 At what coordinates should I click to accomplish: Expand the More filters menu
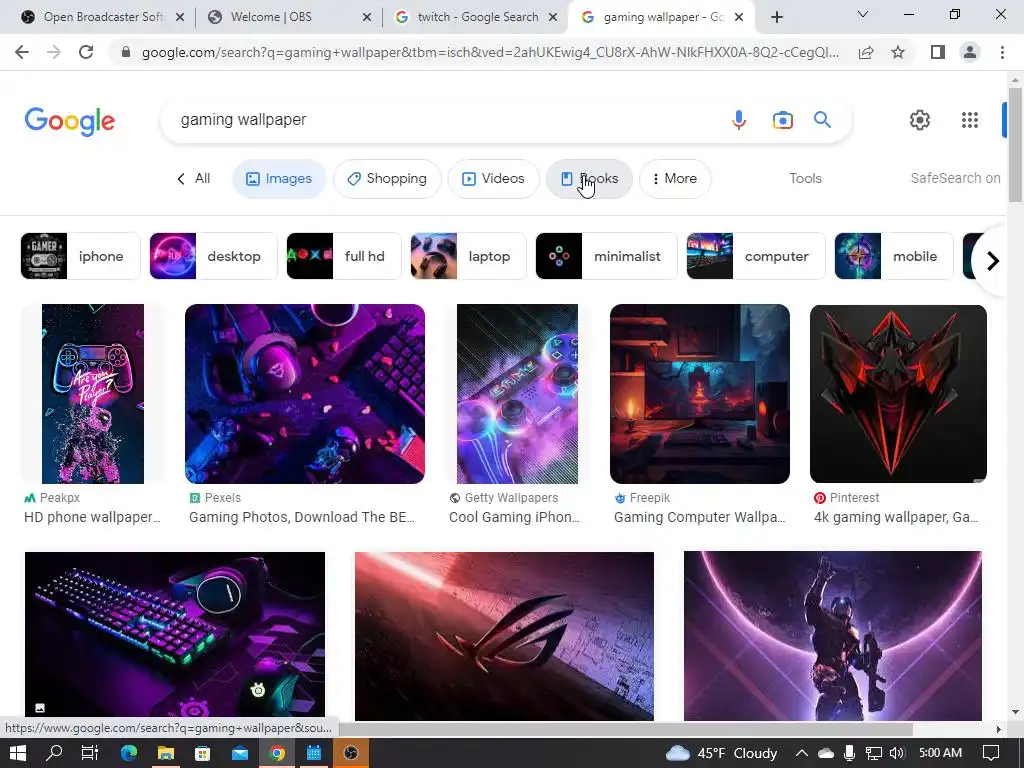tap(675, 179)
